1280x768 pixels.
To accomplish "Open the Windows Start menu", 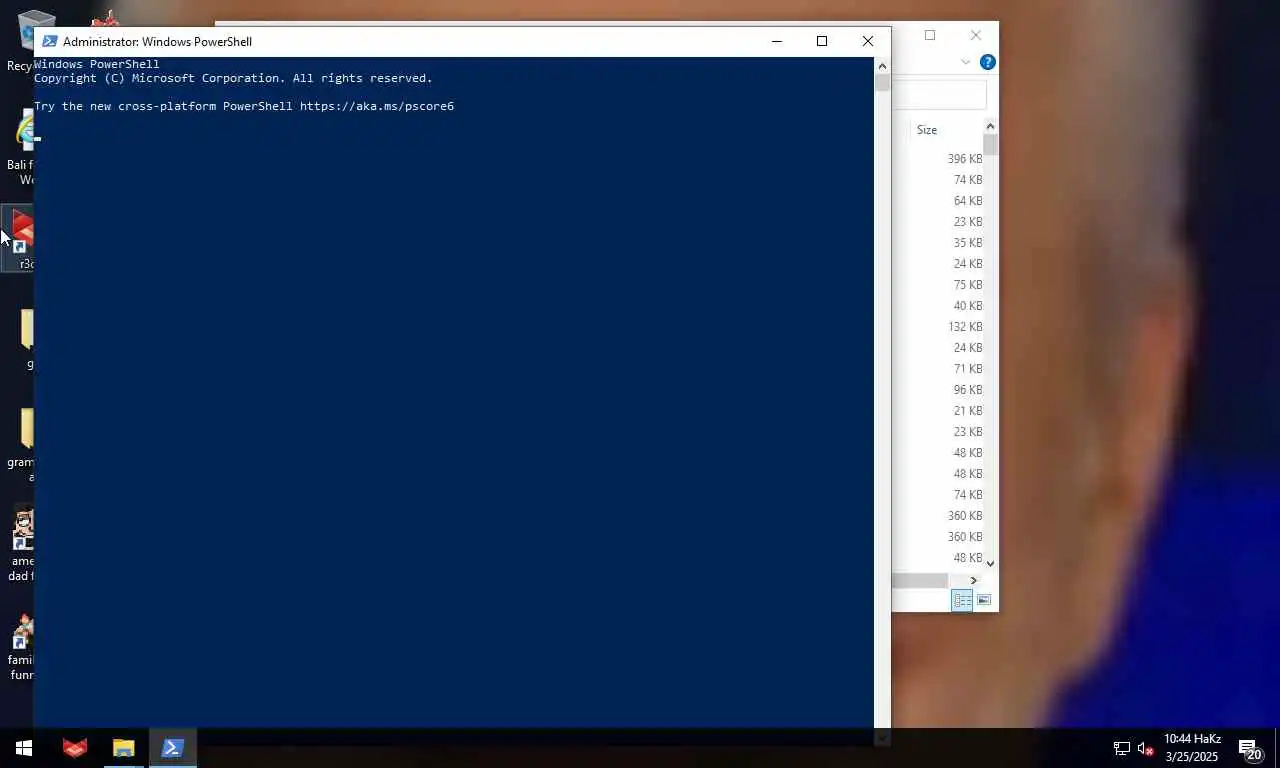I will tap(24, 748).
